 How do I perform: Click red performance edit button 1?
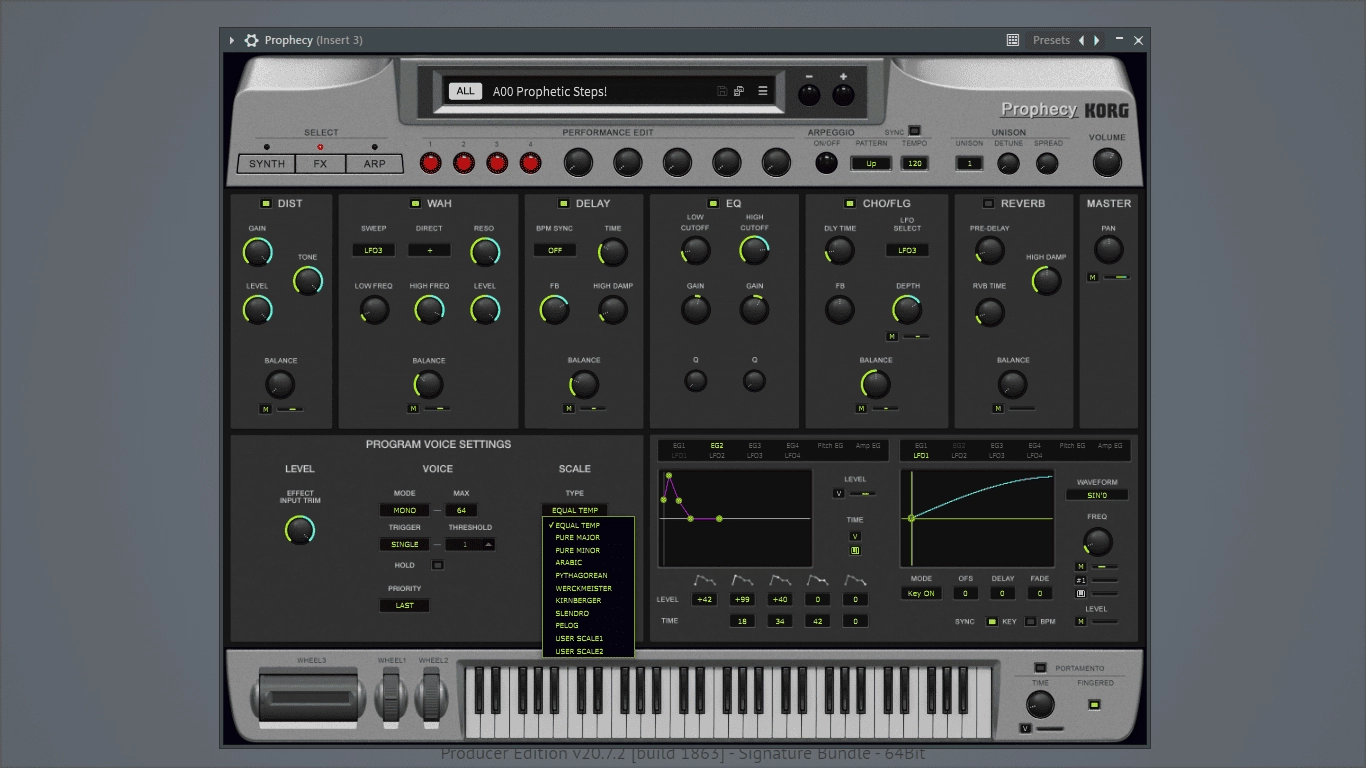pos(431,163)
